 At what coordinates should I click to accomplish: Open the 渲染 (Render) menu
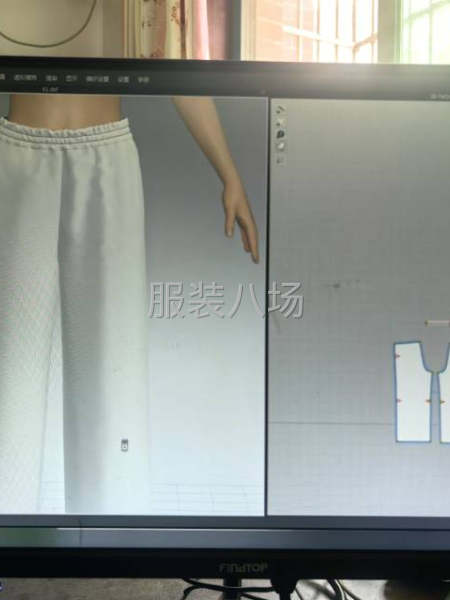click(x=52, y=78)
